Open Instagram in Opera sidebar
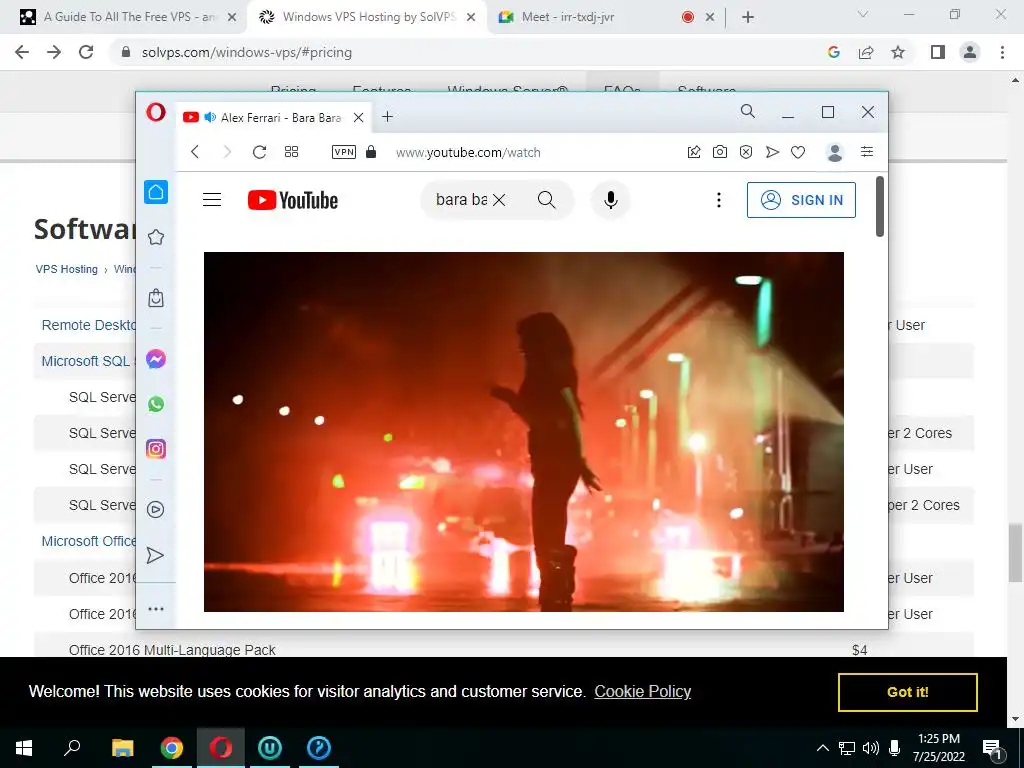 pyautogui.click(x=156, y=449)
